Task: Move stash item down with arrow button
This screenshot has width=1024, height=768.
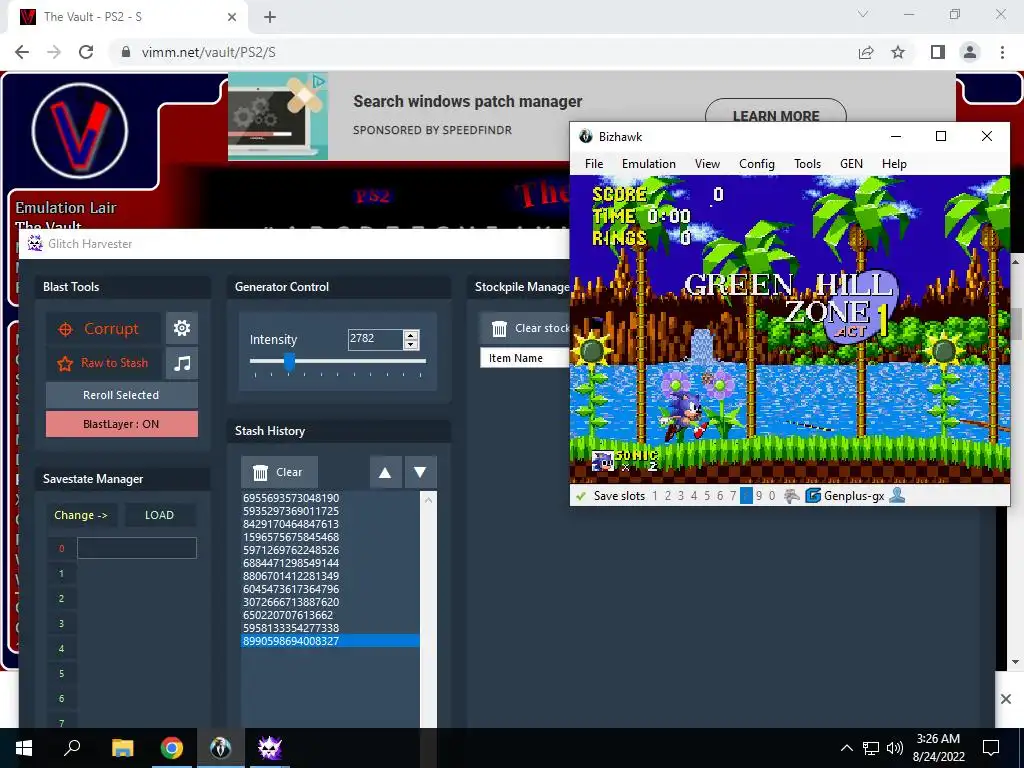Action: point(421,472)
